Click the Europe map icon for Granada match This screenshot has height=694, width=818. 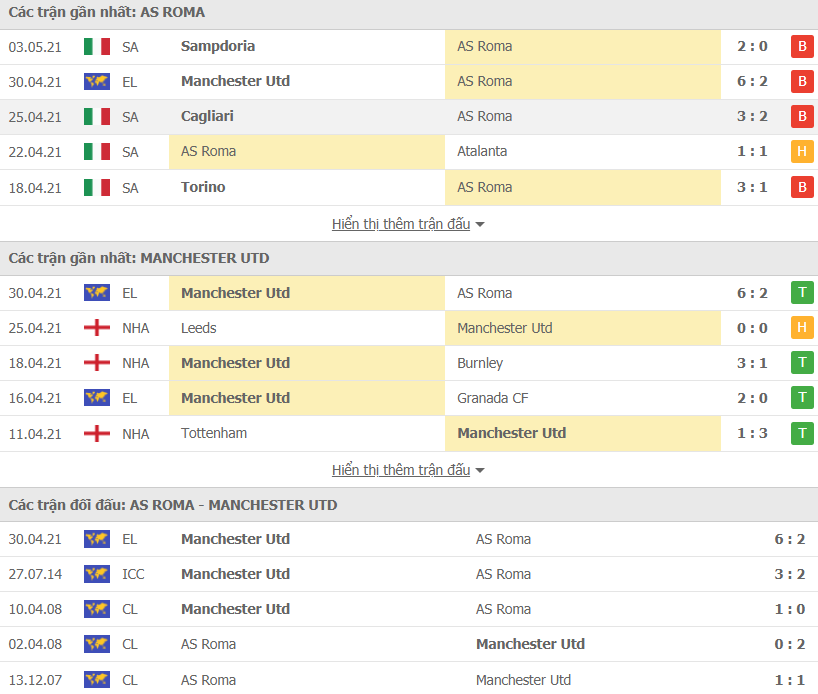click(x=96, y=398)
